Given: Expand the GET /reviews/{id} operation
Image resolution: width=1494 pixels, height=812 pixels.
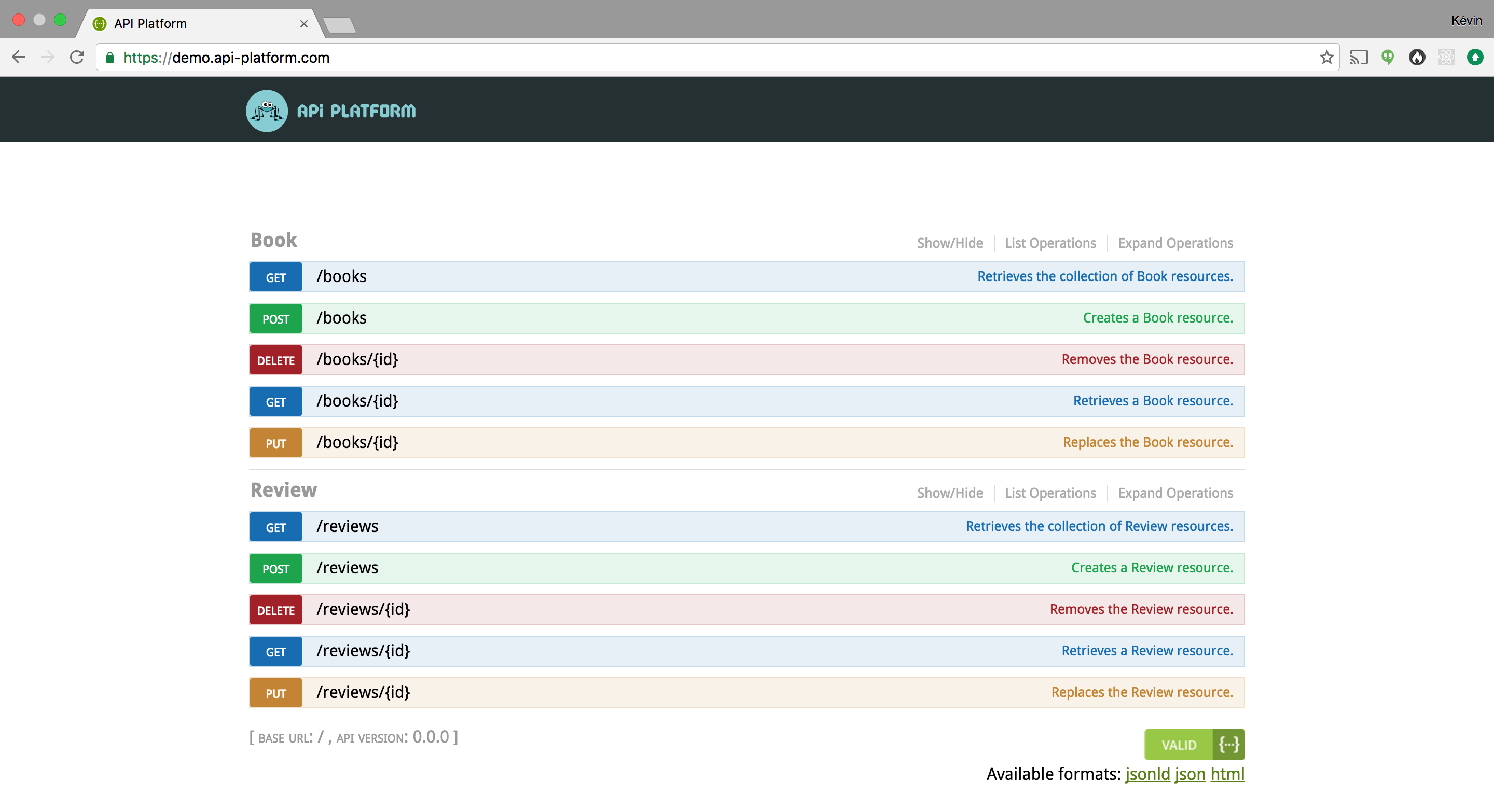Looking at the screenshot, I should coord(747,651).
